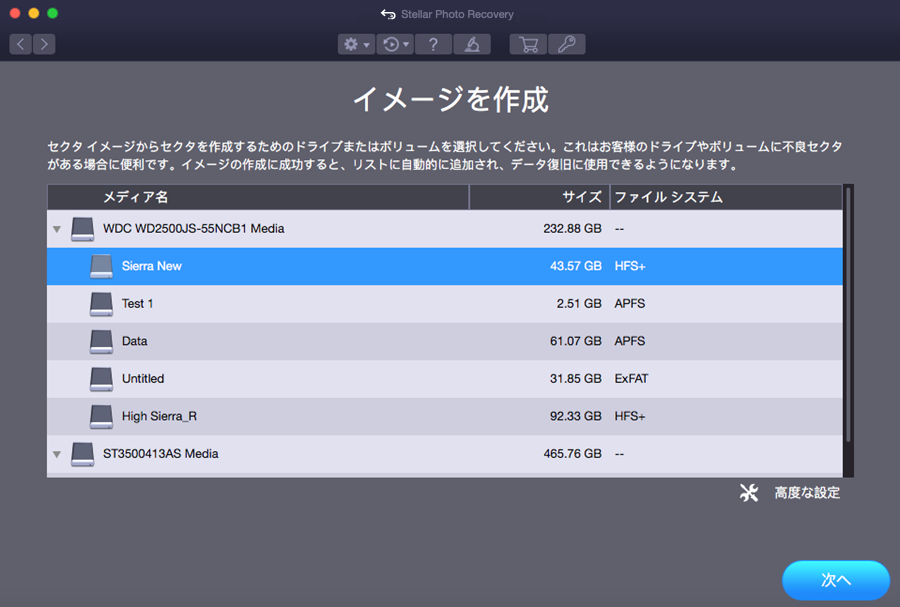Sort by the メディア名 column header
The height and width of the screenshot is (607, 900).
pyautogui.click(x=258, y=197)
